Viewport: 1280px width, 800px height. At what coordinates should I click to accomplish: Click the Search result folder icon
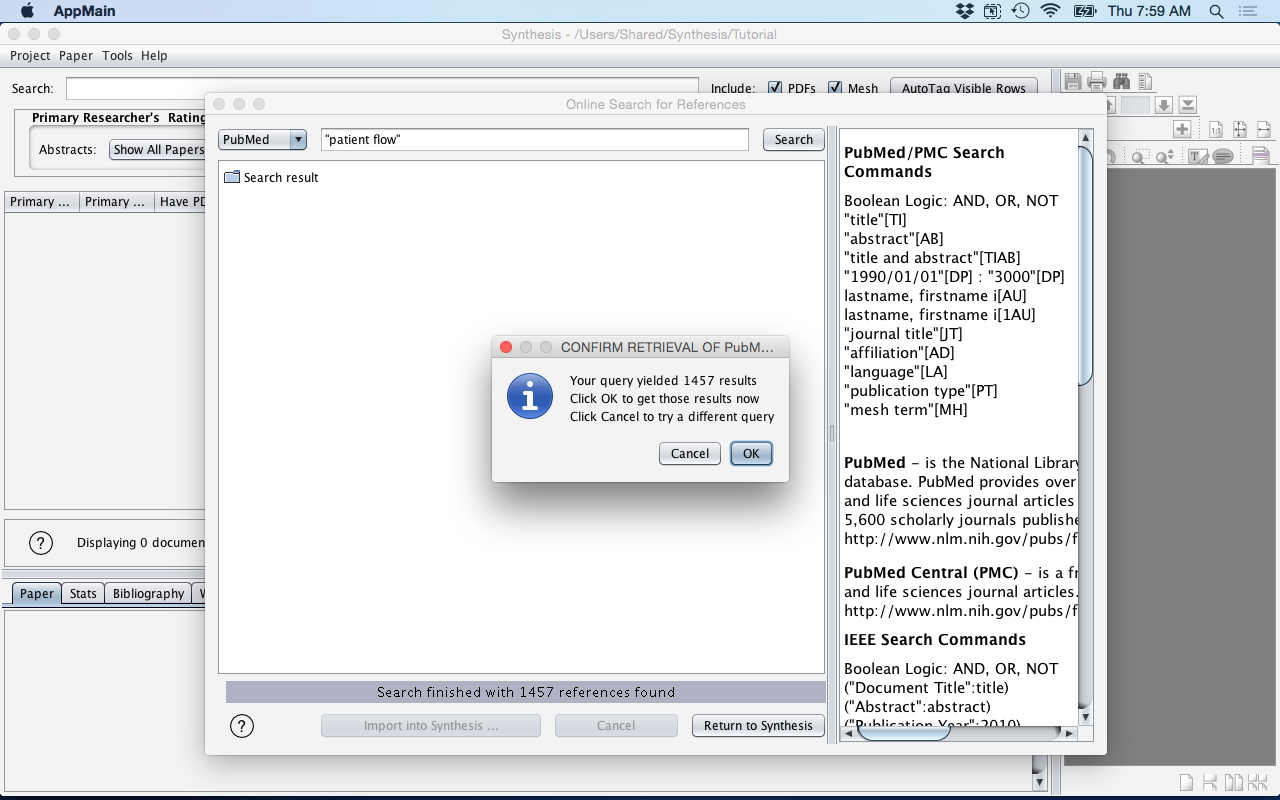[x=232, y=177]
